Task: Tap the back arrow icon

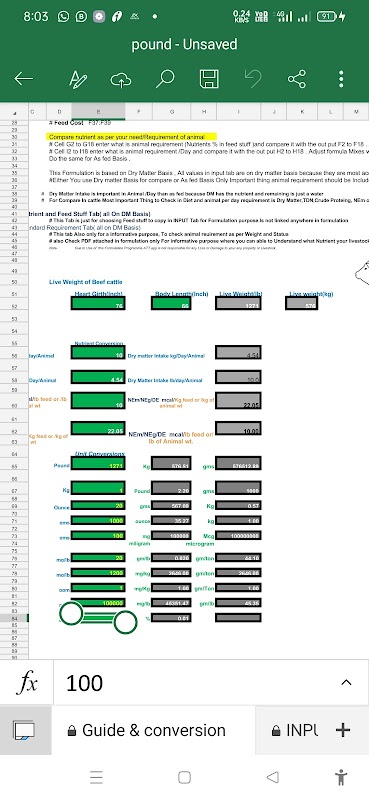Action: coord(23,79)
